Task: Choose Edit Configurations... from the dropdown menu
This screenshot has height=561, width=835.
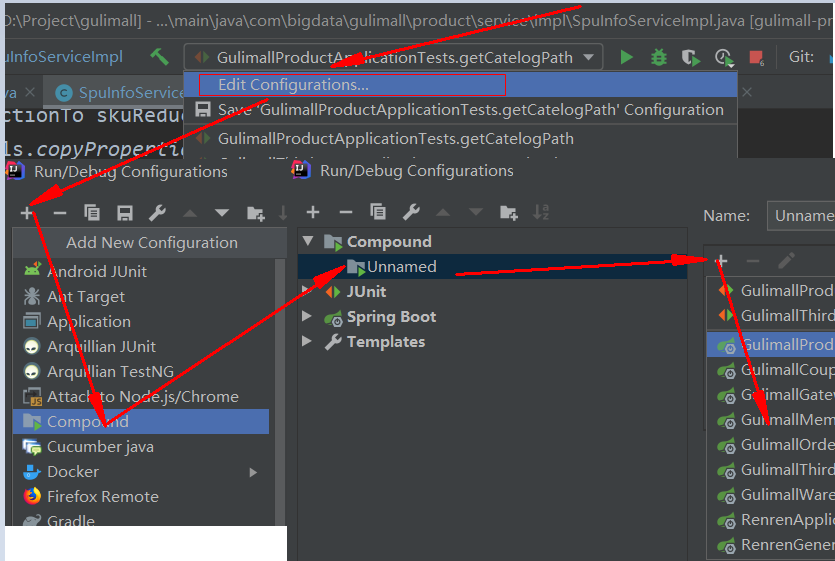Action: click(293, 85)
